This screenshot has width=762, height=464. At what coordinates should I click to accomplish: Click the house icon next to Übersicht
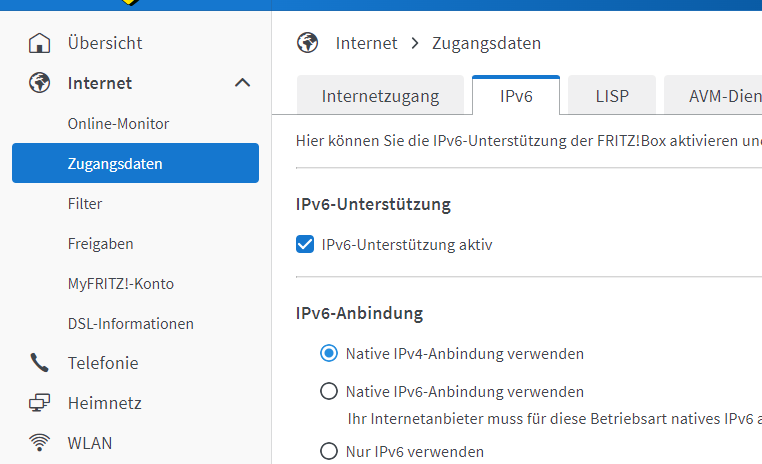pyautogui.click(x=40, y=43)
